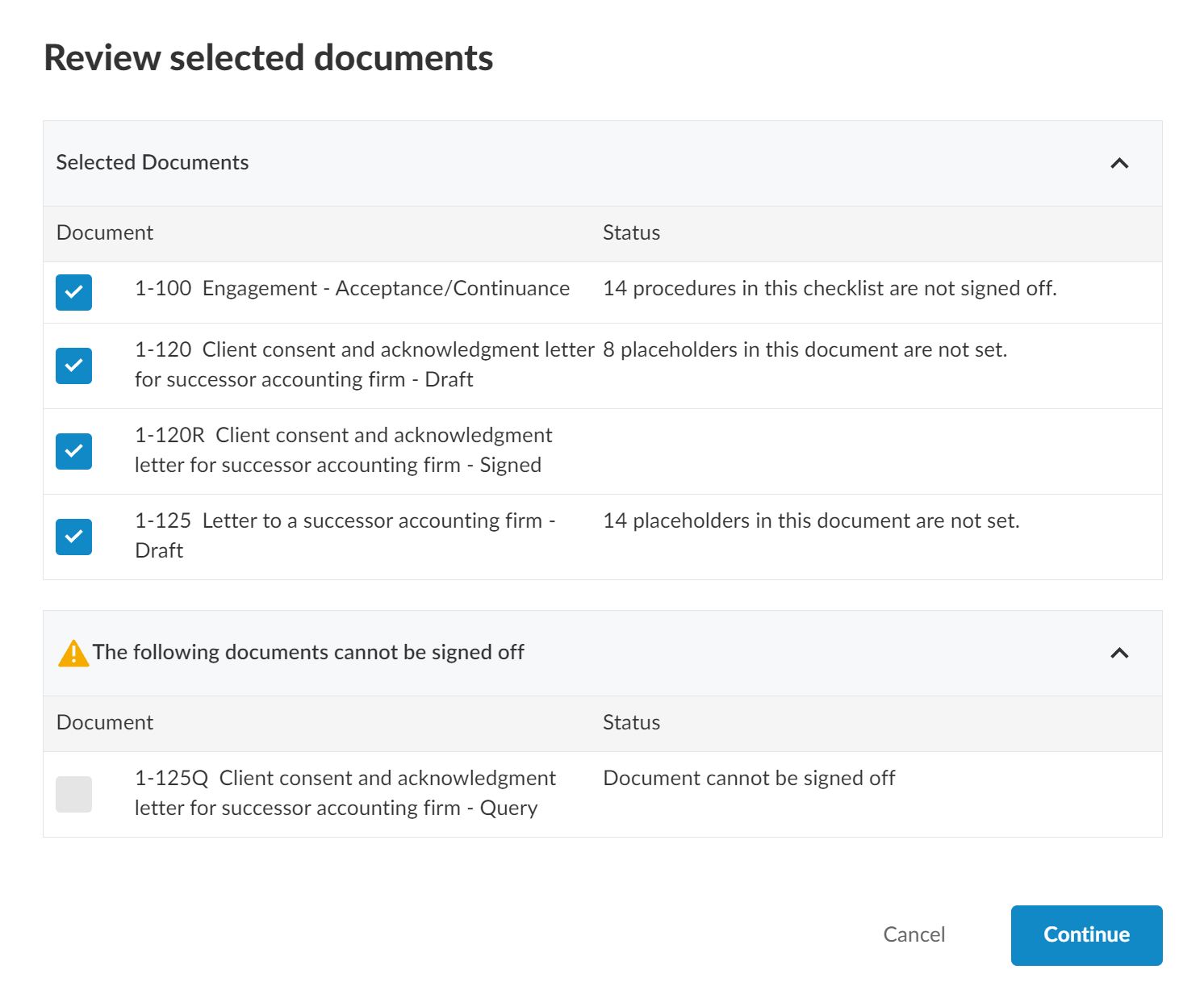
Task: Uncheck 1-120R signed consent letter document
Action: tap(73, 451)
